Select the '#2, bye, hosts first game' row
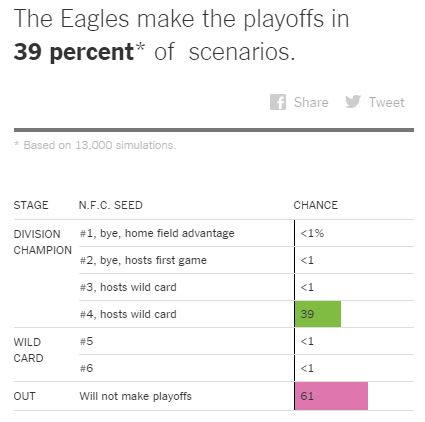Viewport: 425px width, 422px height. coord(247,260)
